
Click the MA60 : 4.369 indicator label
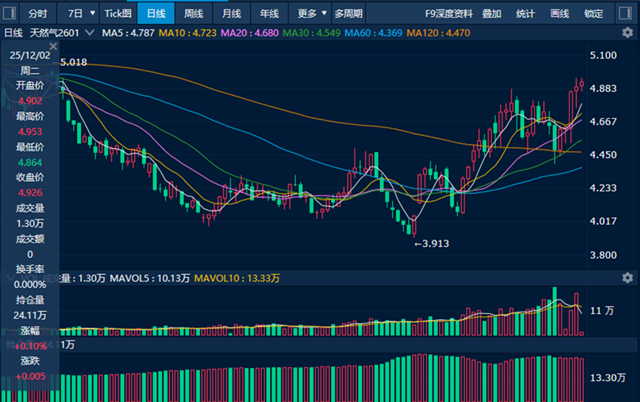point(373,33)
